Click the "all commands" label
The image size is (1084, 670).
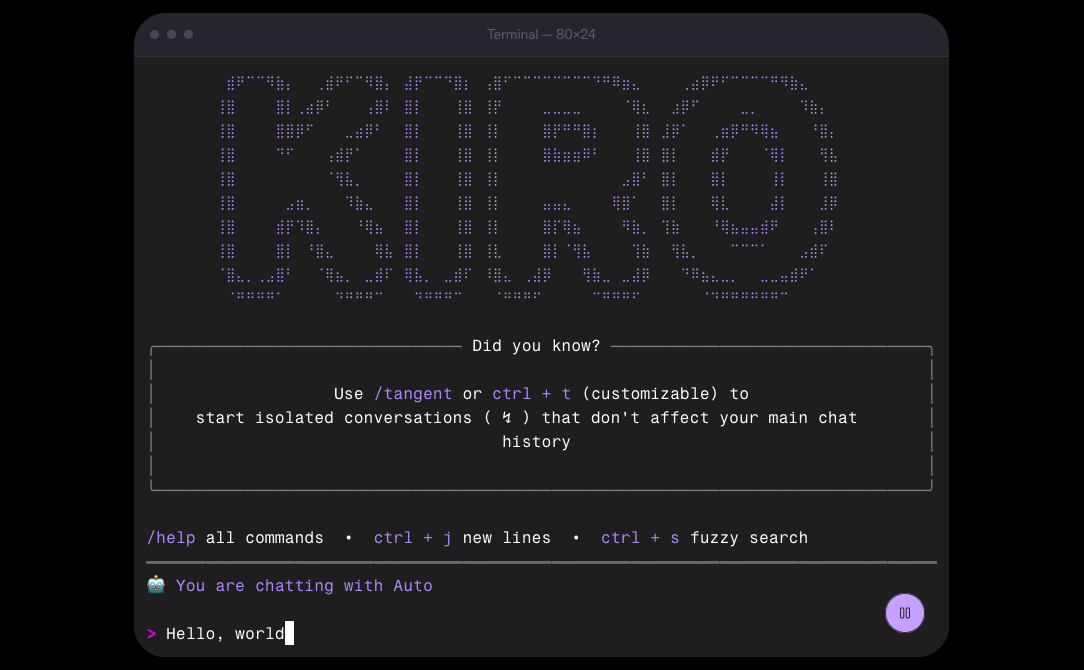click(x=265, y=538)
